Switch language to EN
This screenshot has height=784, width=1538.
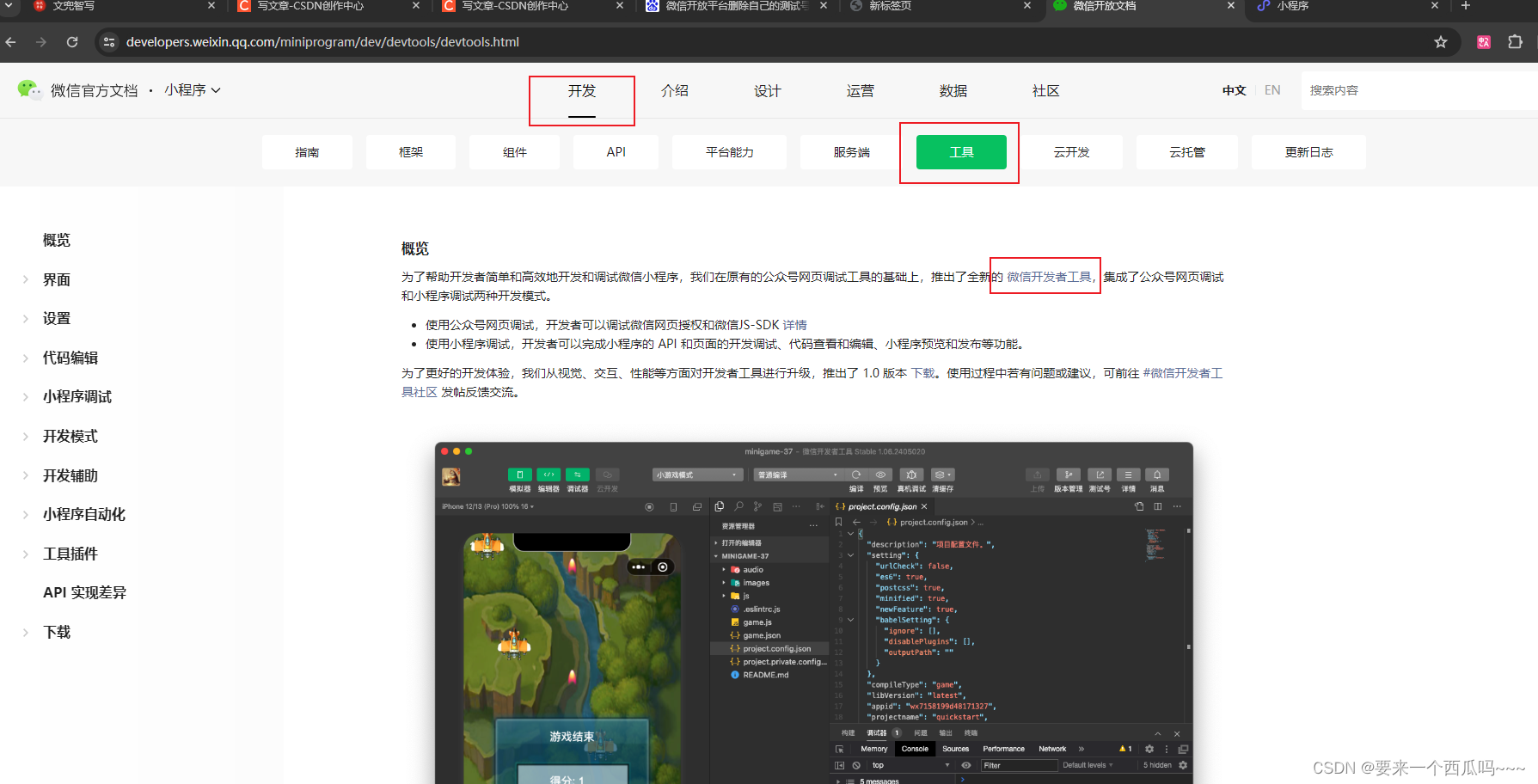(1272, 90)
